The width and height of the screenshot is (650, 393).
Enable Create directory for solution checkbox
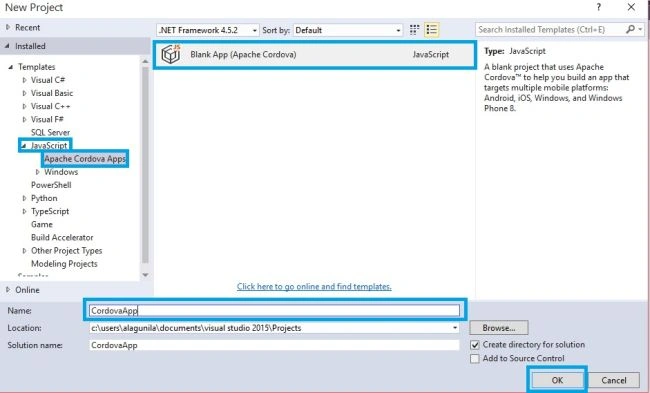tap(475, 345)
